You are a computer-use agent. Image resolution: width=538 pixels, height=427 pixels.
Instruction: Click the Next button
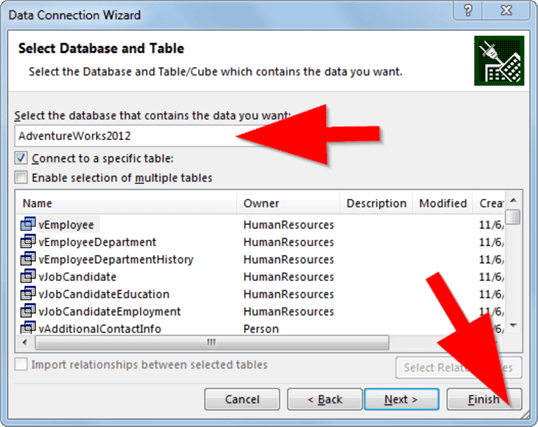401,399
